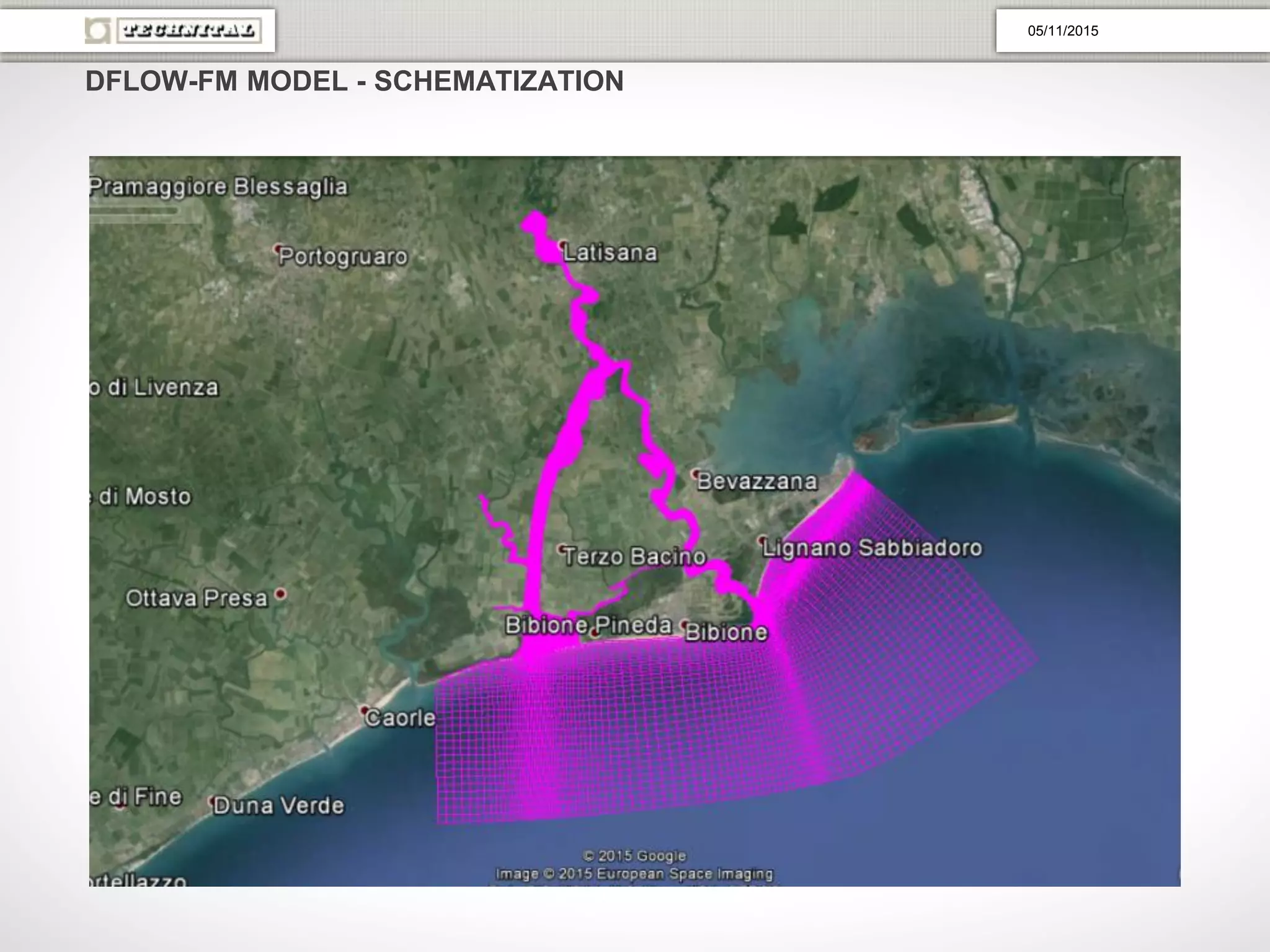The image size is (1270, 952).
Task: Click the Bevazzana red map marker
Action: click(697, 473)
